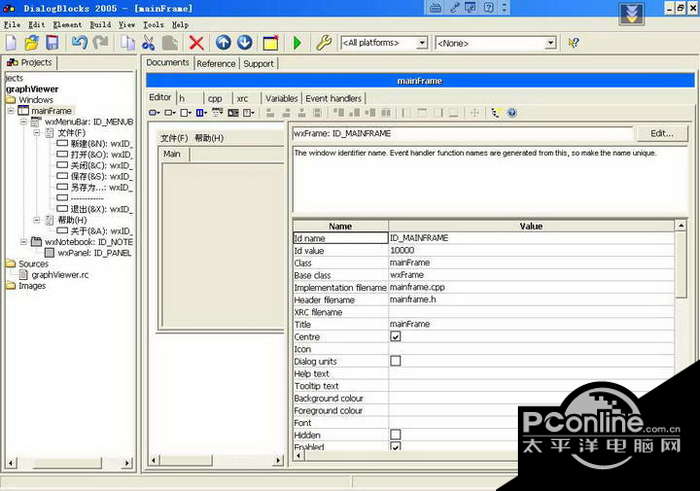Check the Dialog units checkbox

click(x=396, y=361)
